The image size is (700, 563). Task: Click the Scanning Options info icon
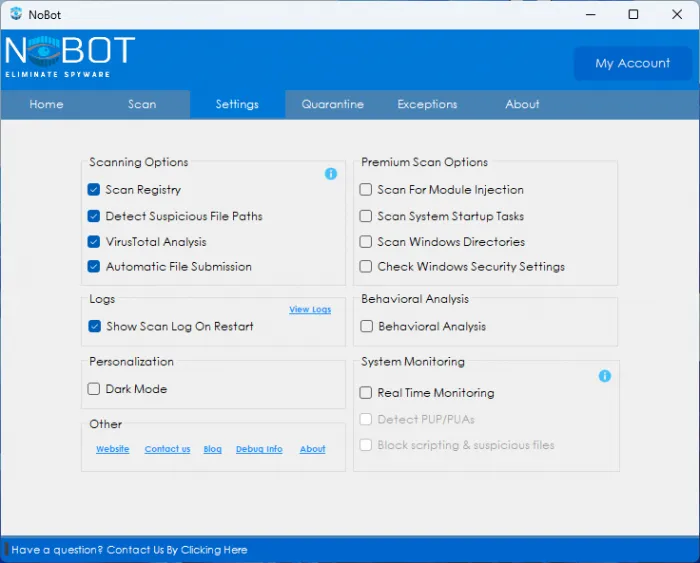pos(331,174)
